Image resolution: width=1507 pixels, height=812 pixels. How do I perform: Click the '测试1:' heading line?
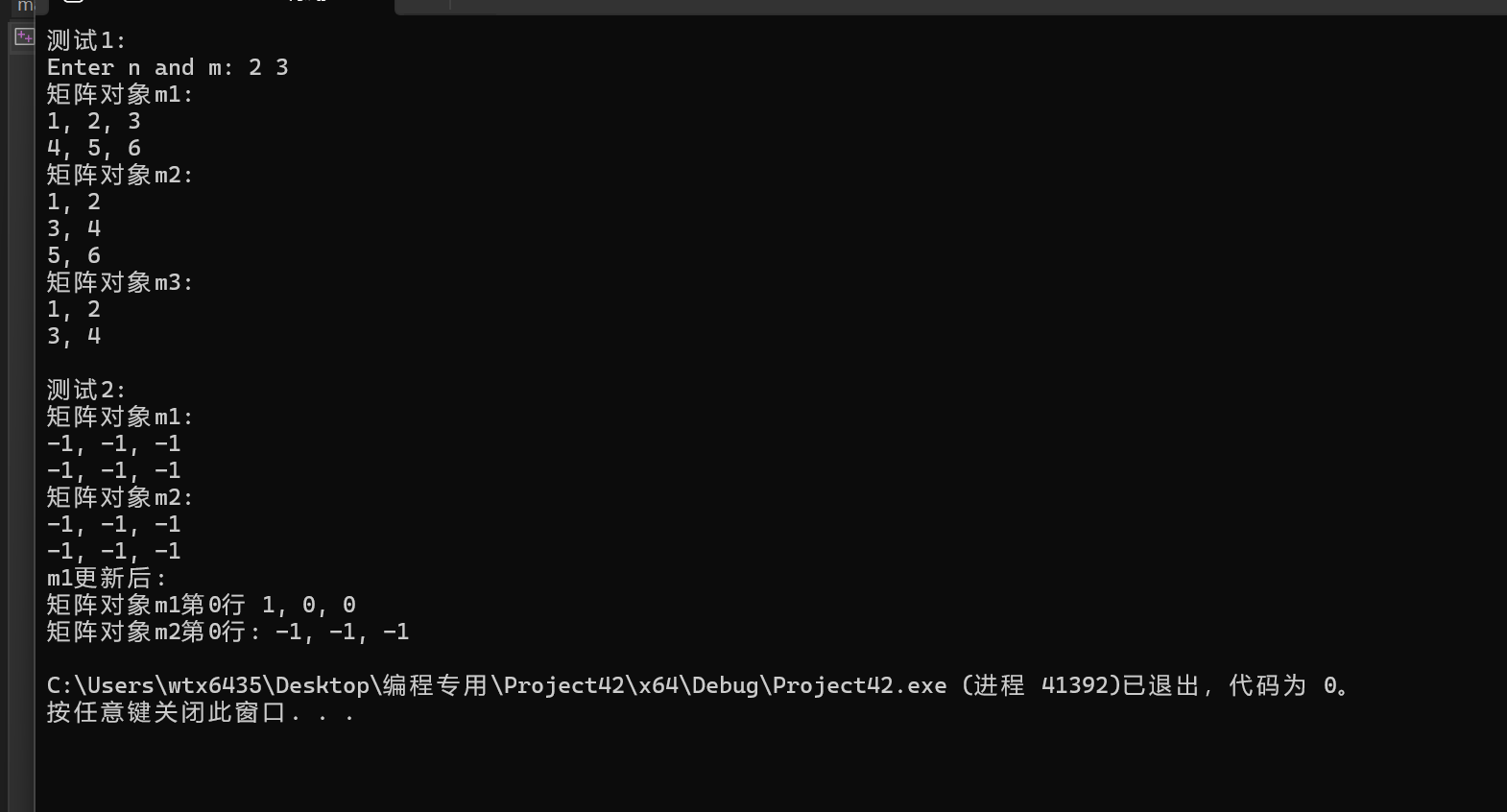86,40
